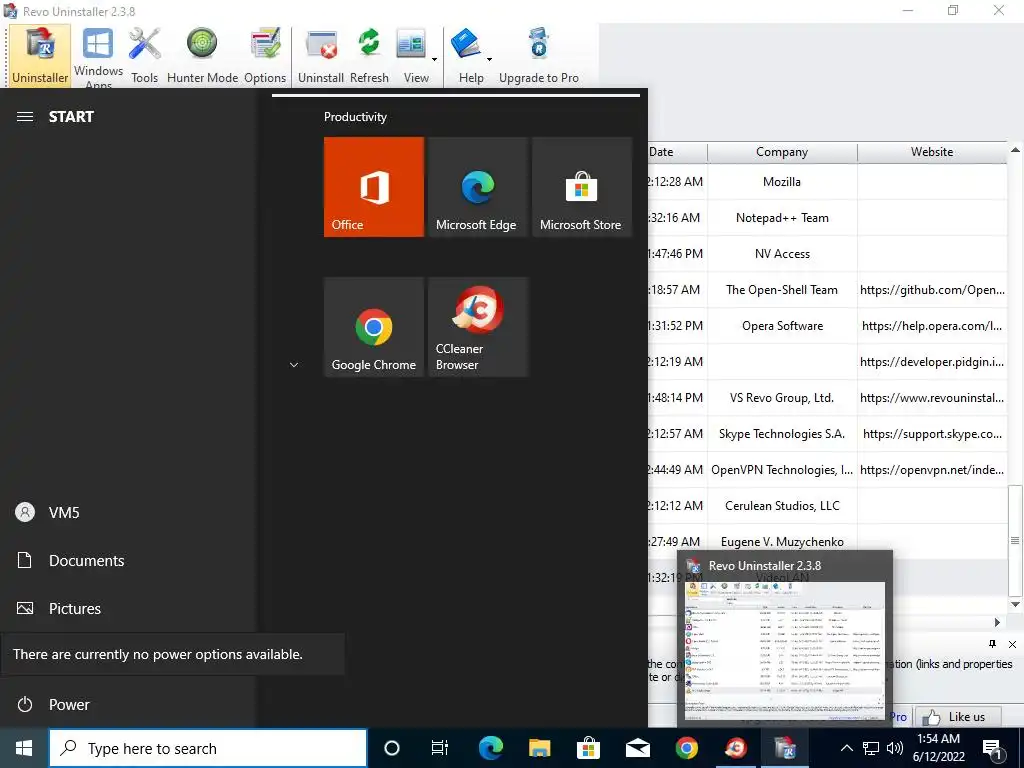Launch Microsoft Edge tile
Image resolution: width=1024 pixels, height=768 pixels.
(x=478, y=187)
